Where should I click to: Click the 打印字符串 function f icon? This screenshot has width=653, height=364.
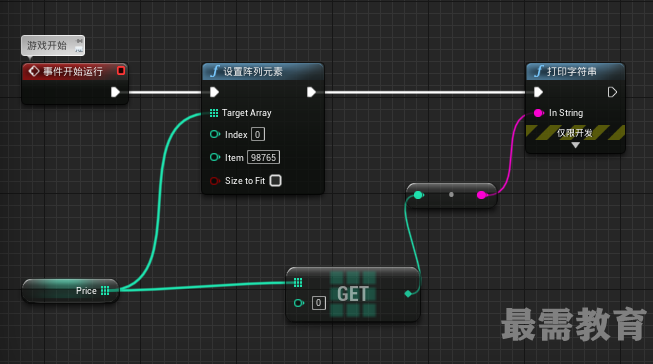(538, 71)
